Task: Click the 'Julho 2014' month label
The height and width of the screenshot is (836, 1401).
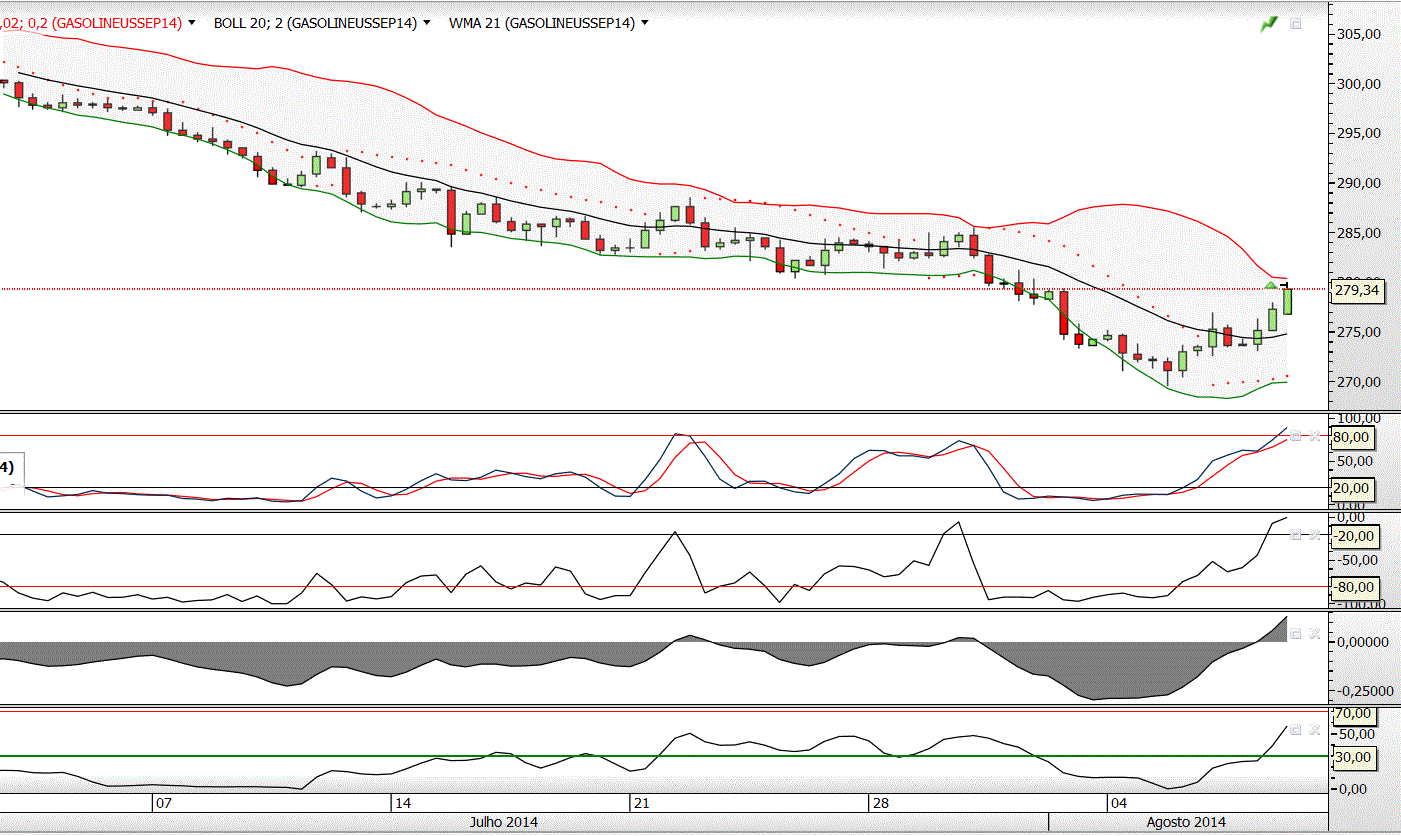Action: pyautogui.click(x=504, y=822)
